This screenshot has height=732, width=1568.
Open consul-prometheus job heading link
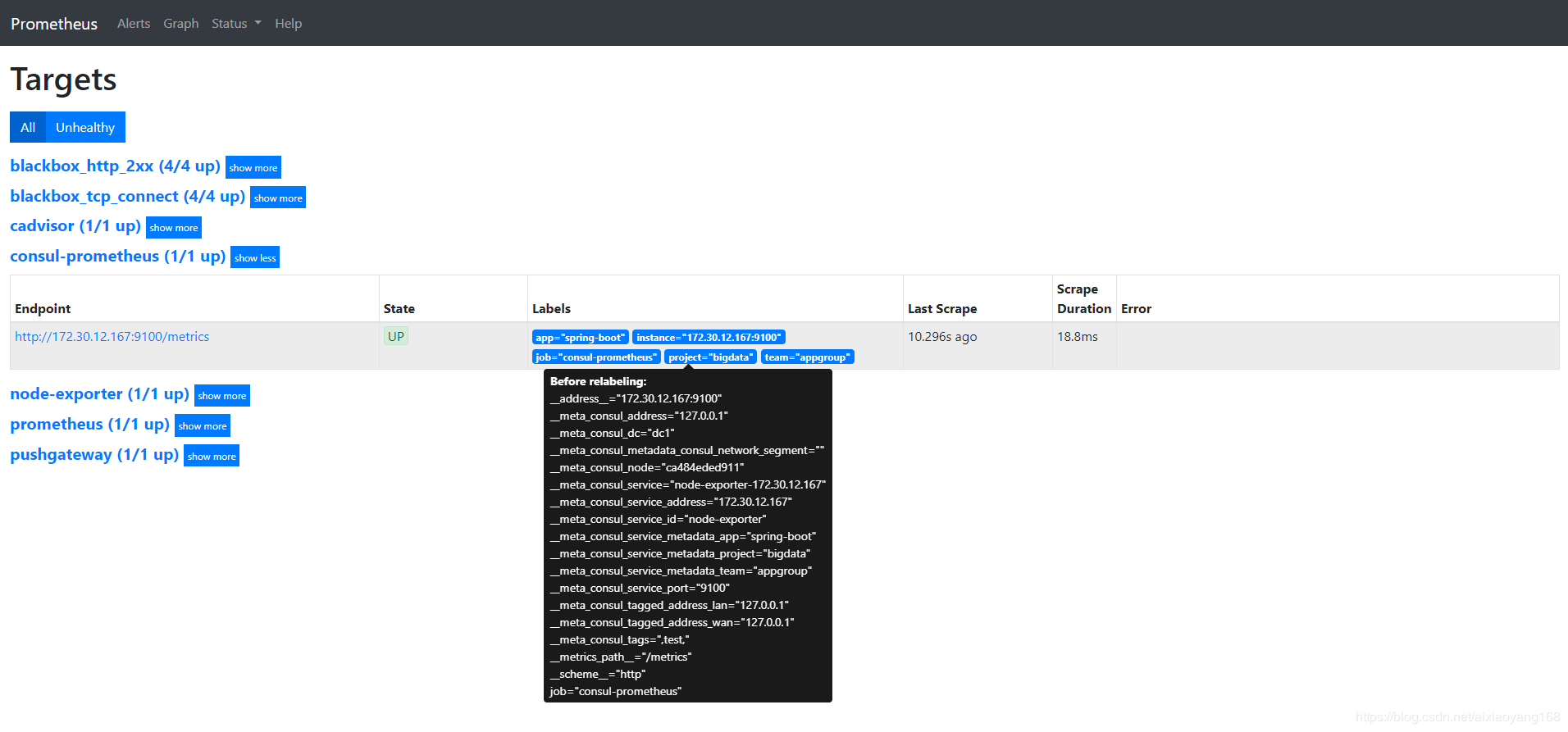118,256
